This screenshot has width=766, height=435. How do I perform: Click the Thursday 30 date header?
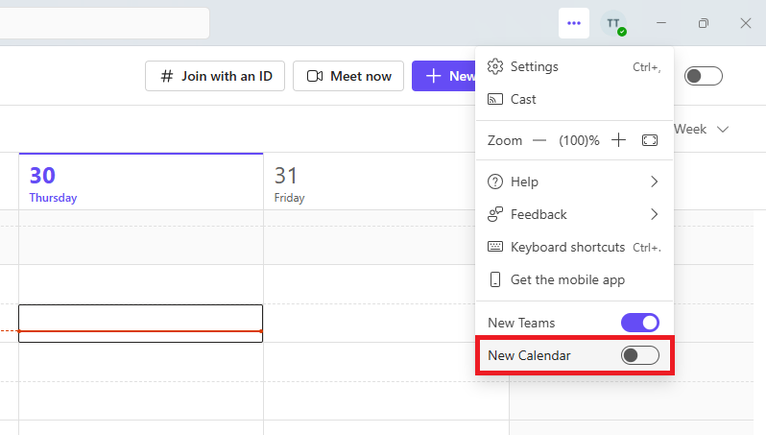(x=53, y=182)
